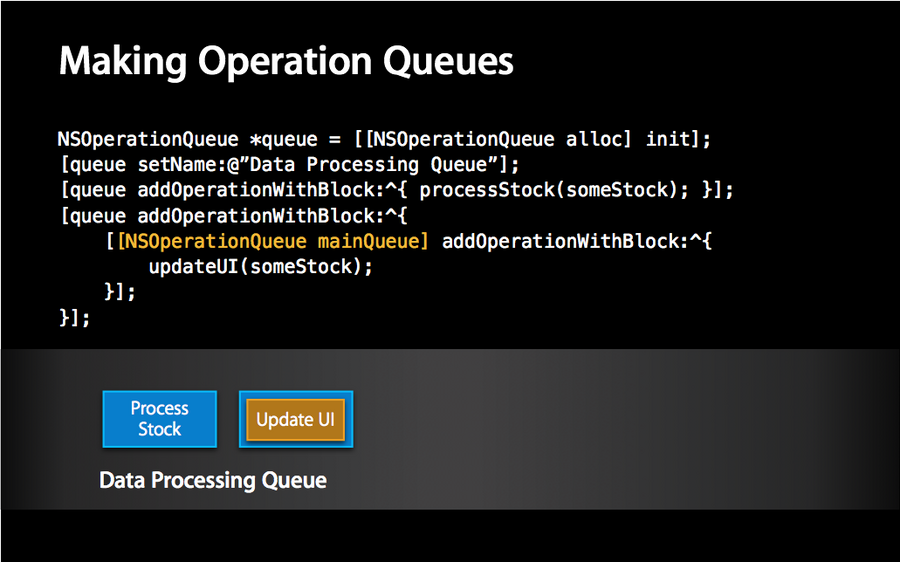Click the orange Update UI box
900x562 pixels.
pos(296,420)
